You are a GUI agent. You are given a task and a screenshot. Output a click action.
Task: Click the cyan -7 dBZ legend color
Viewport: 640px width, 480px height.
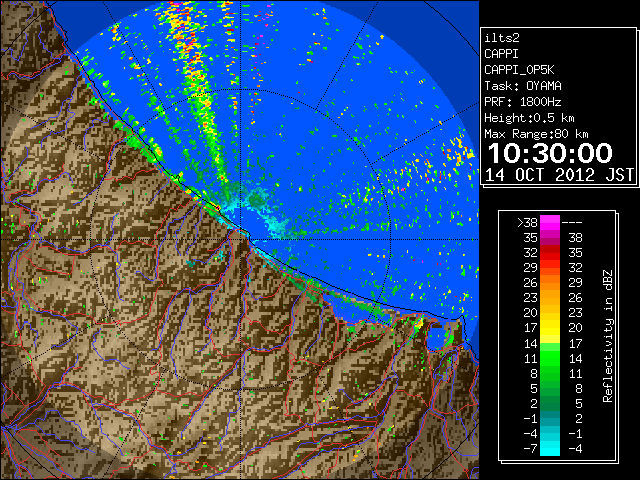(550, 448)
